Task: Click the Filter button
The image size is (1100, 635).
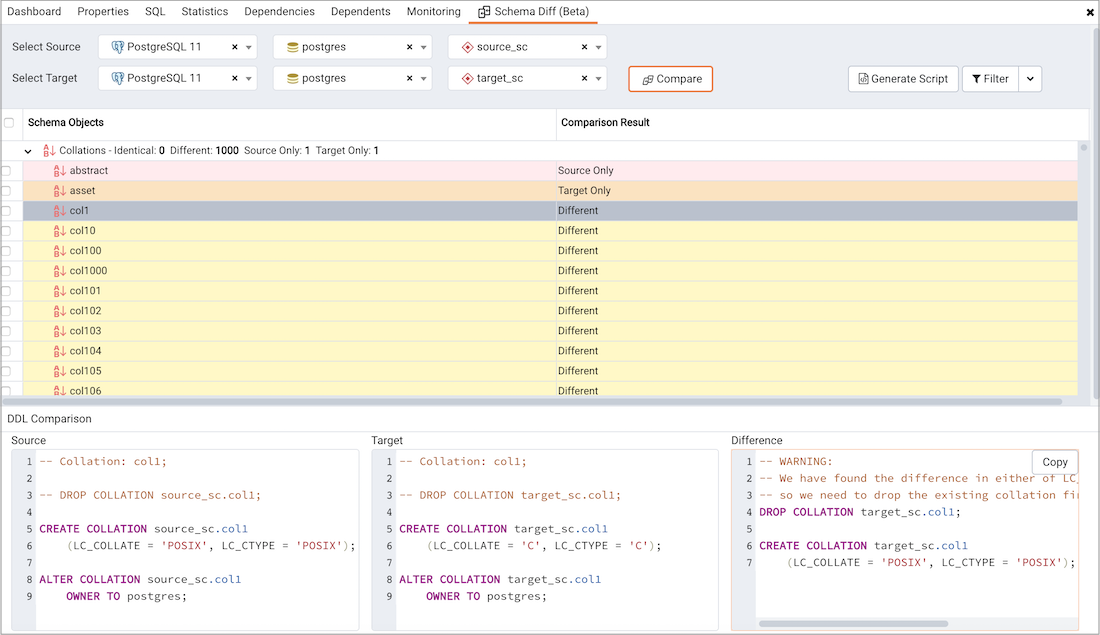Action: click(990, 79)
